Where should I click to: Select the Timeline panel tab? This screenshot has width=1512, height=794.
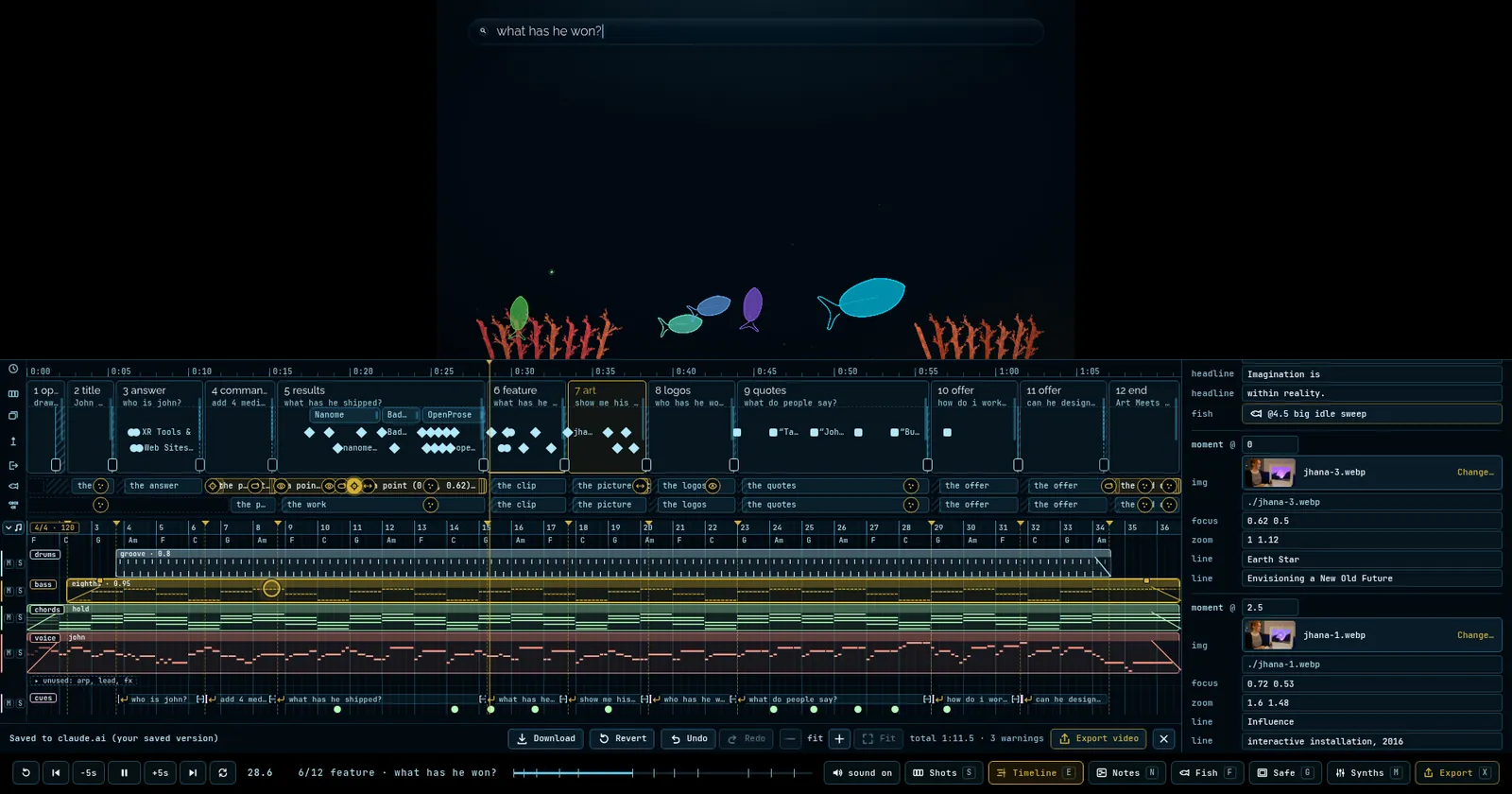click(1035, 772)
